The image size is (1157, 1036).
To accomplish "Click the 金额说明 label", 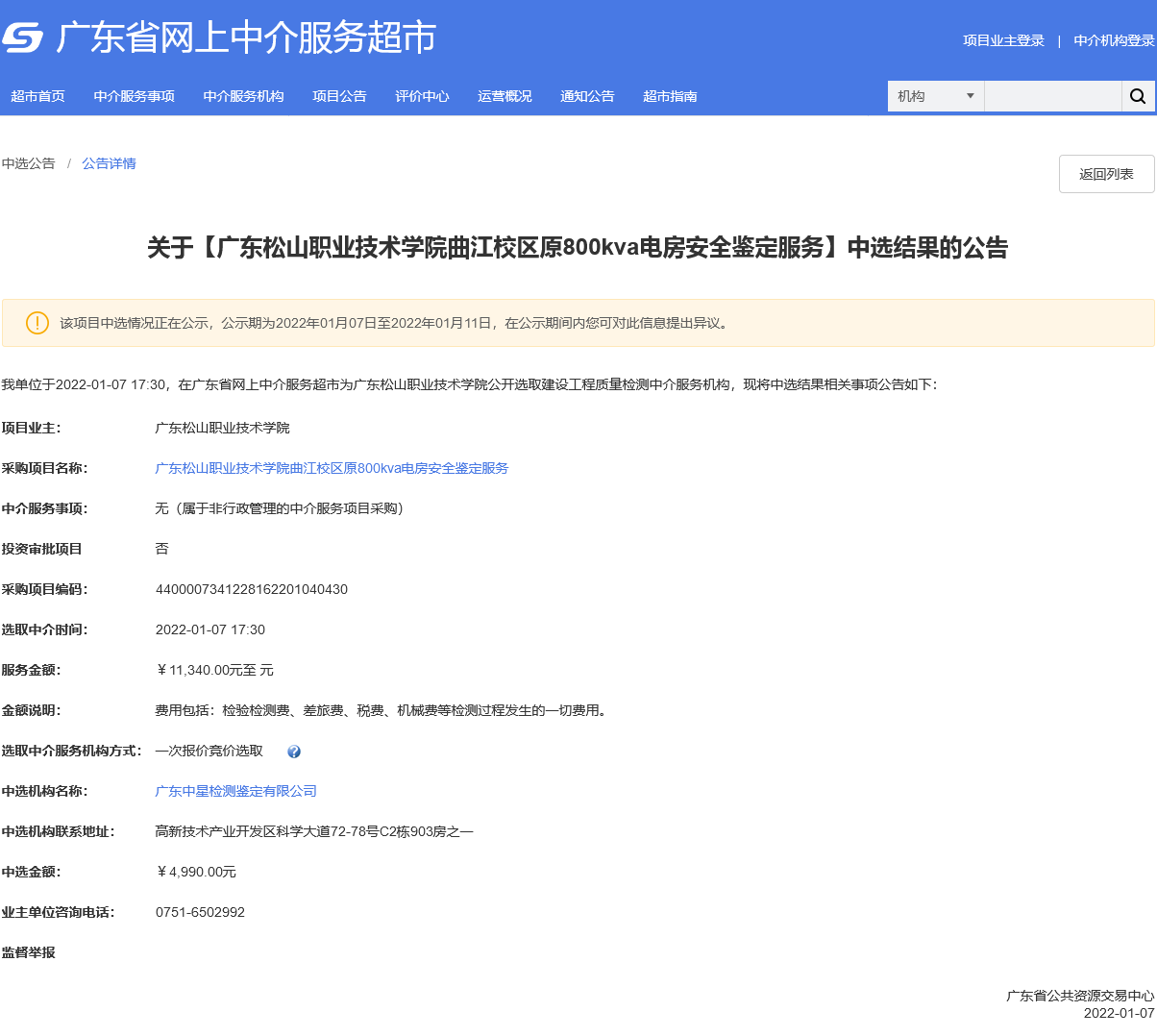I will [31, 710].
